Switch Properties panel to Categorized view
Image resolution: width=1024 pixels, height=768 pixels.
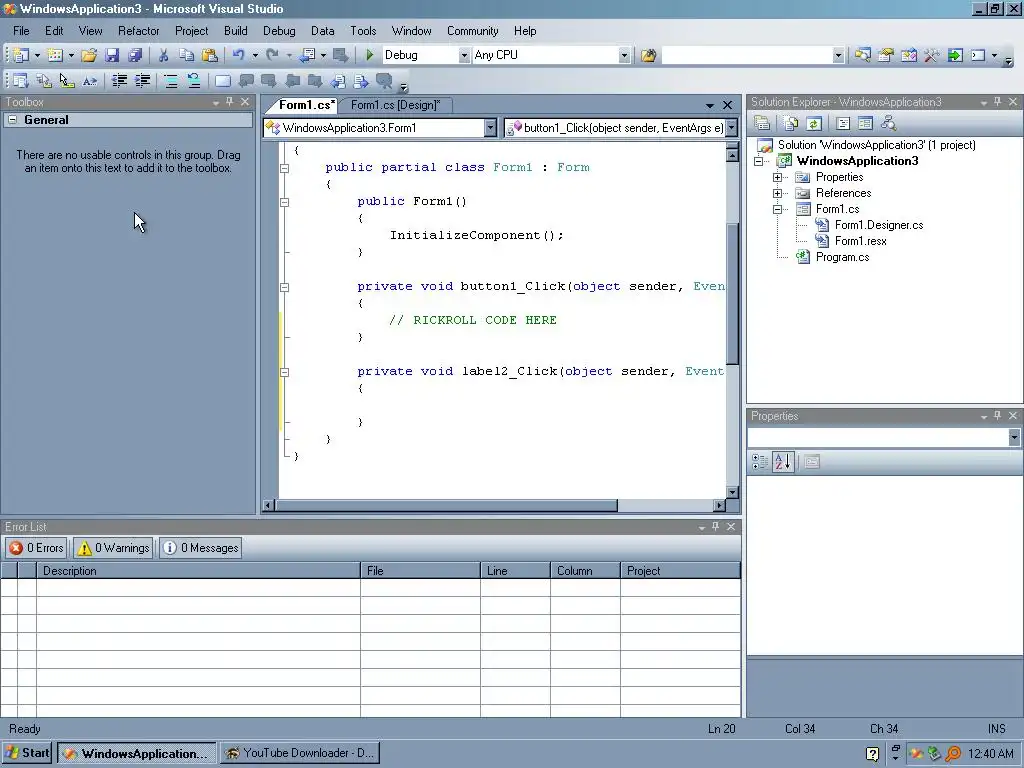(760, 462)
